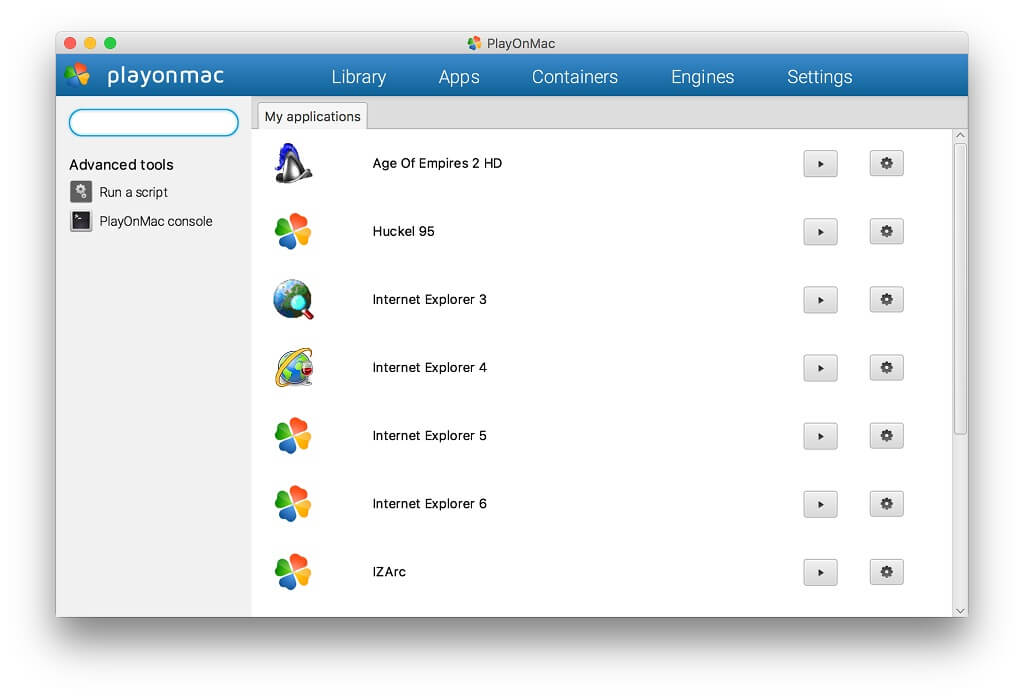Open Internet Explorer 4 gear settings
This screenshot has width=1024, height=697.
[x=886, y=367]
